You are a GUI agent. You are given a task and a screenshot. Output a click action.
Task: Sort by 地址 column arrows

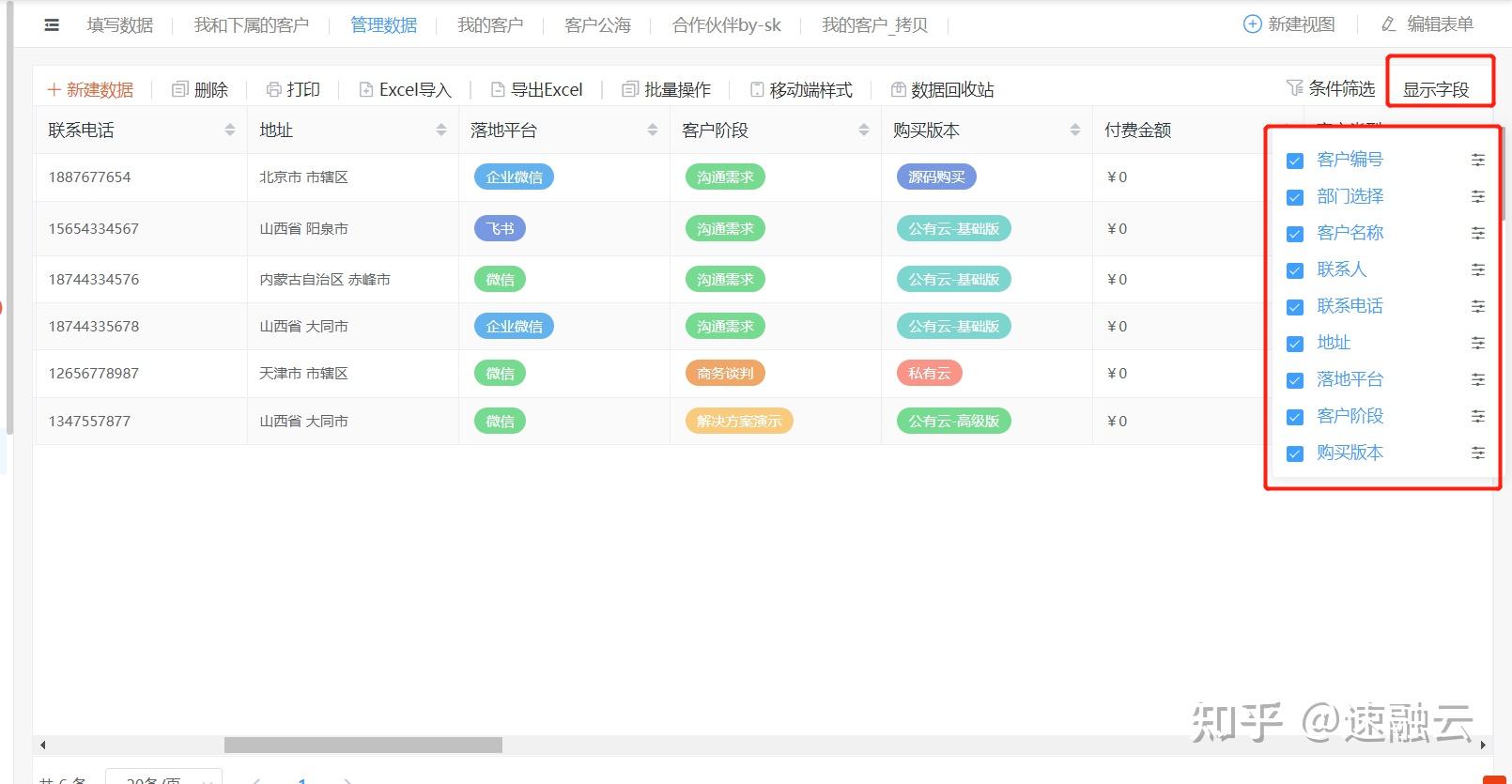pyautogui.click(x=441, y=130)
